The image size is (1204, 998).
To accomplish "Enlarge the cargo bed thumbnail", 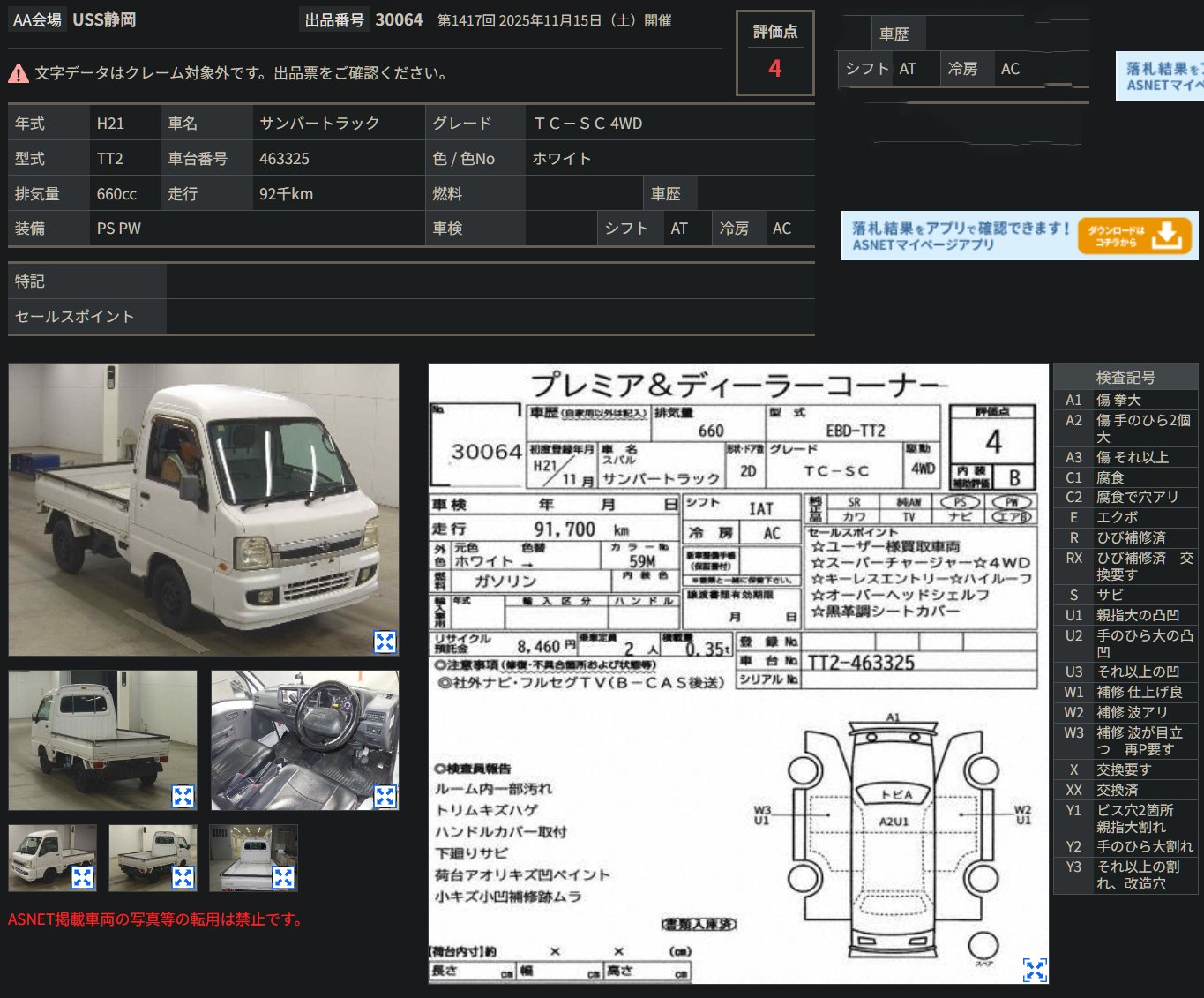I will [183, 877].
